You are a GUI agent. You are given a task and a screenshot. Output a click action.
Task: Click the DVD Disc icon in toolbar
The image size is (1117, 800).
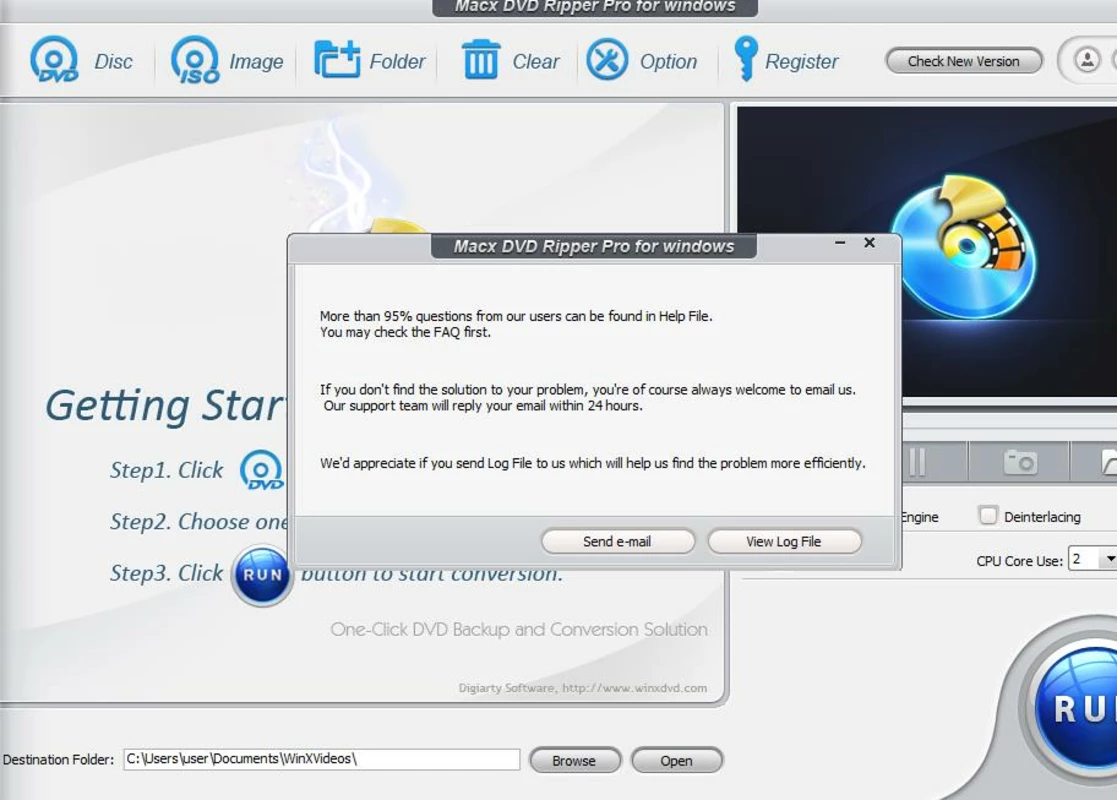point(54,60)
